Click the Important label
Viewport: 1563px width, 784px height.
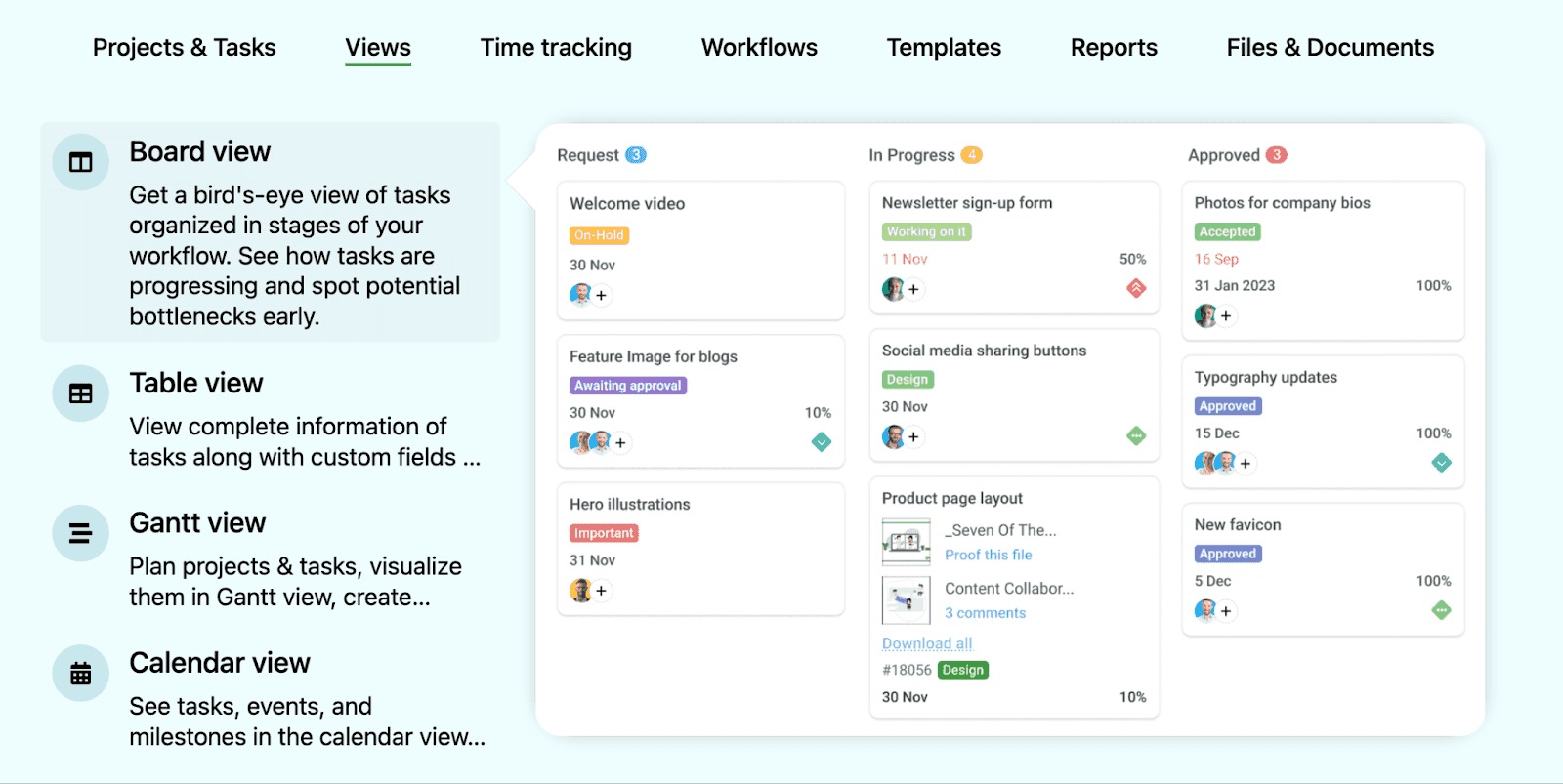(604, 533)
